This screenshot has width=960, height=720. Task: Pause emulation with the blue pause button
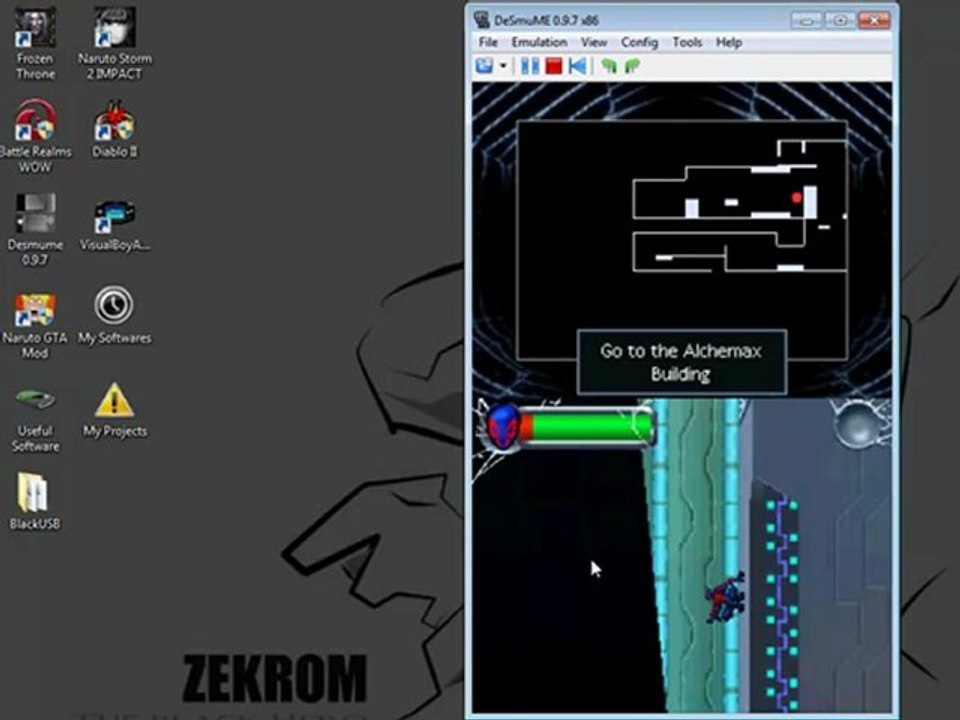click(x=530, y=66)
